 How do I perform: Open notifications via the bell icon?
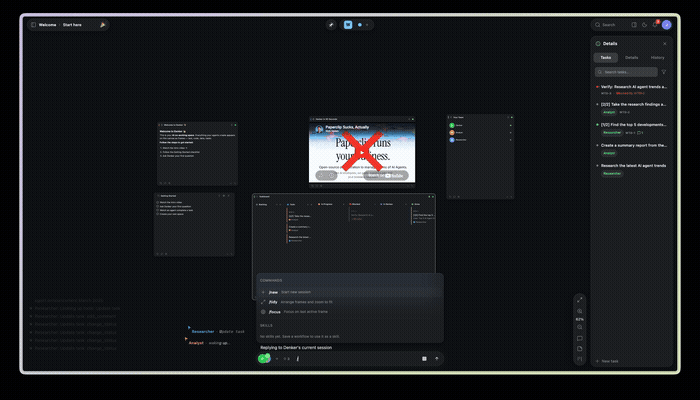pyautogui.click(x=655, y=25)
